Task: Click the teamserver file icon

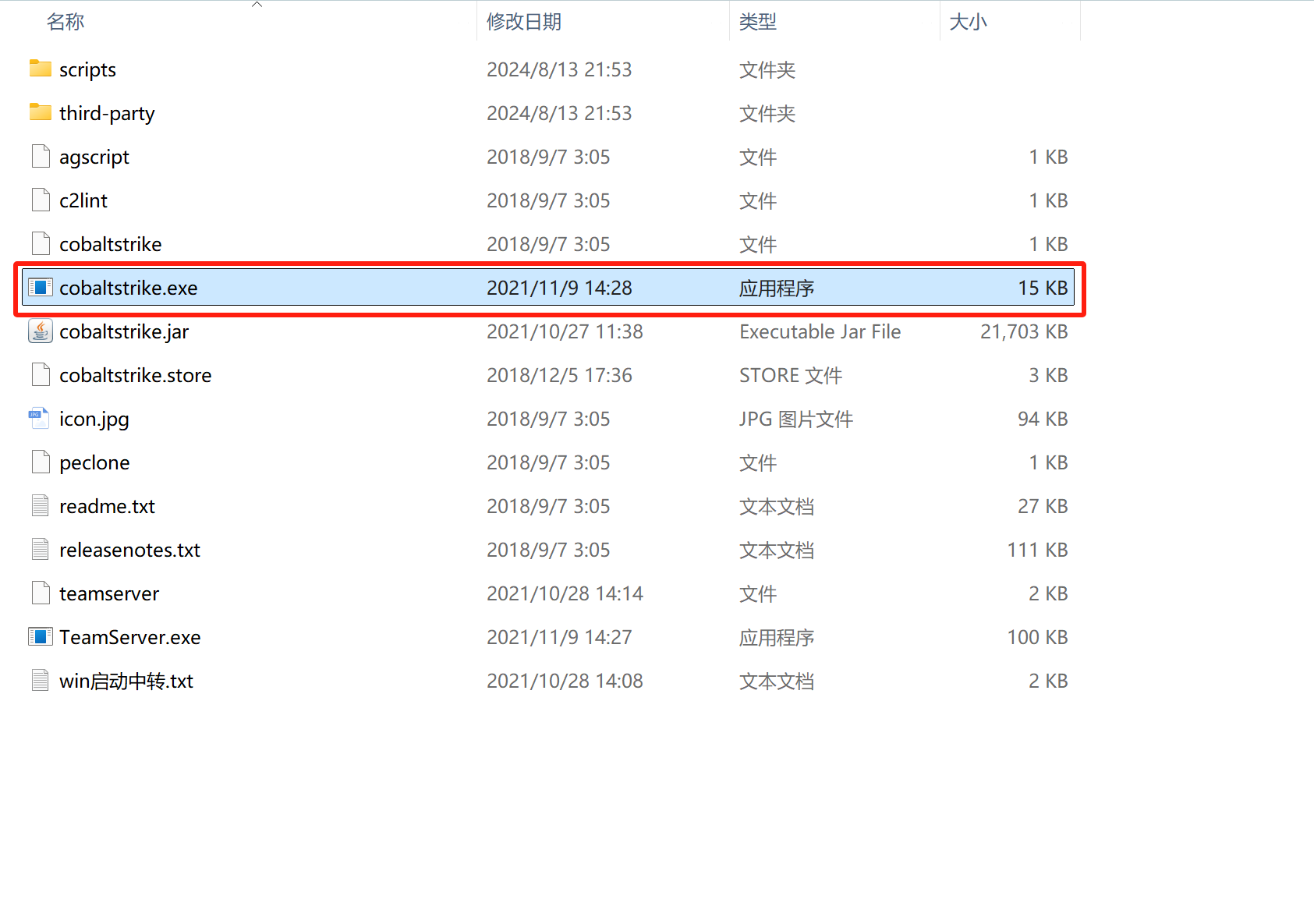Action: pos(41,593)
